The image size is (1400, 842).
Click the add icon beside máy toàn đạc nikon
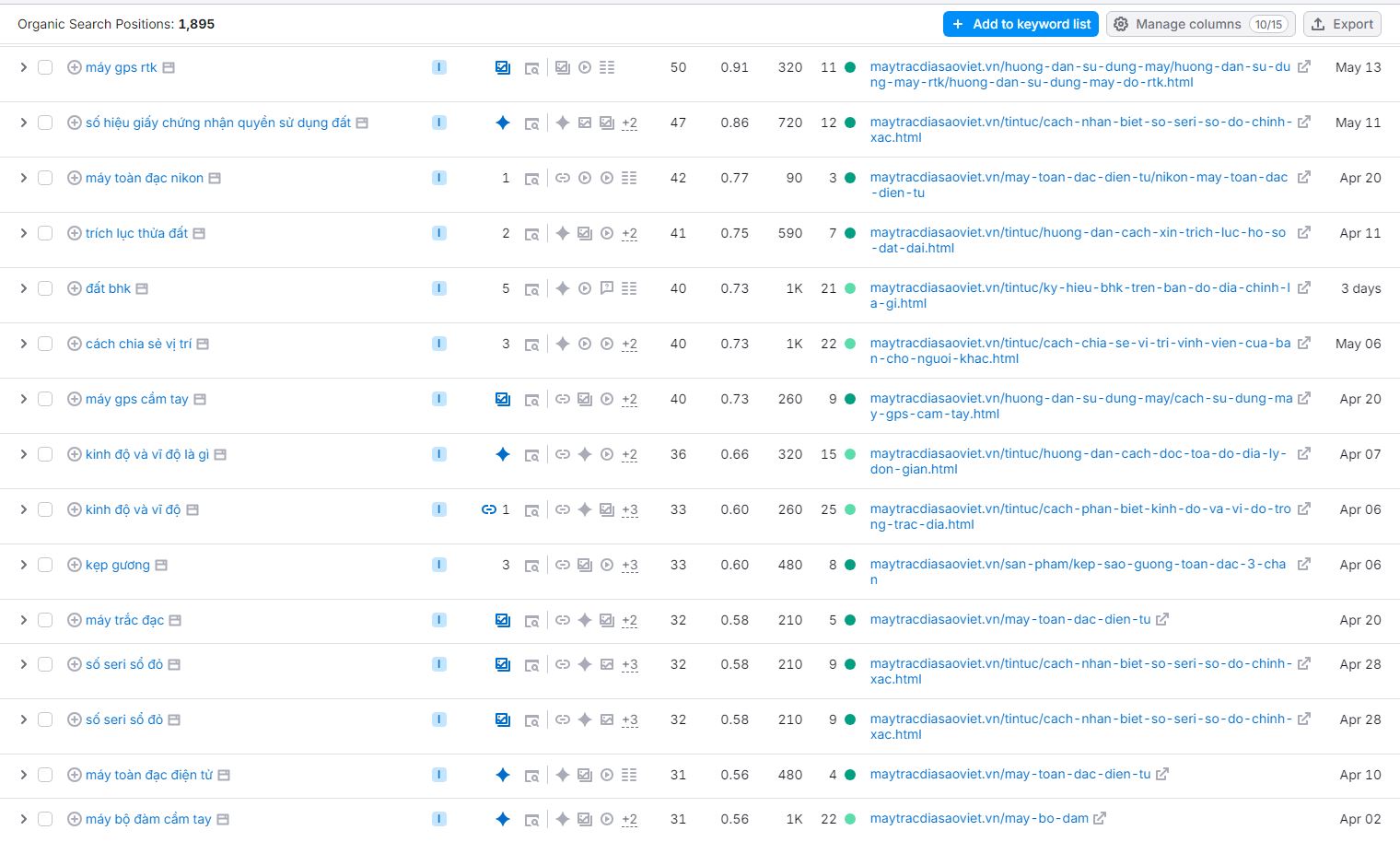(75, 178)
